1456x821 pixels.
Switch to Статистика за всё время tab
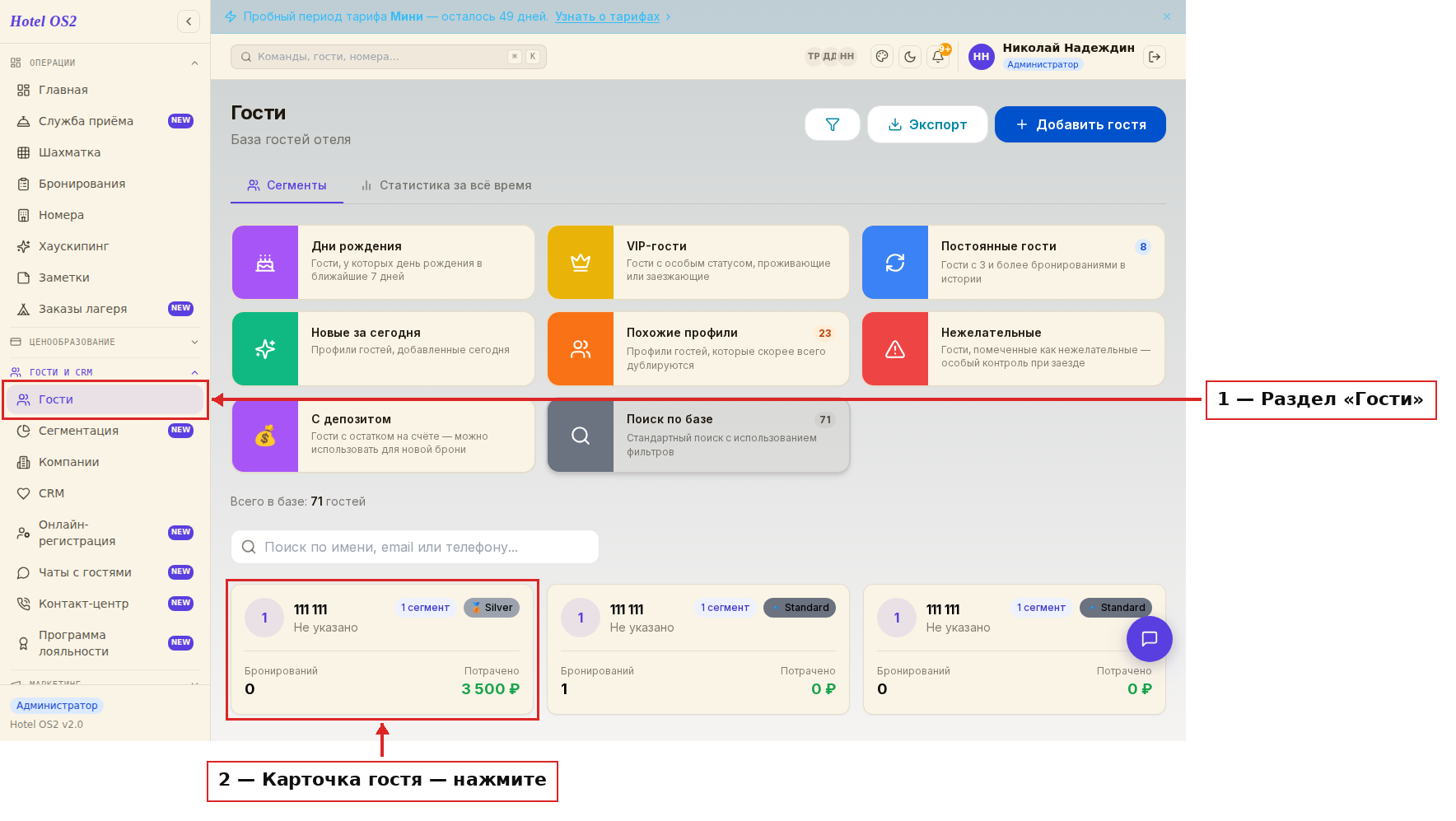pyautogui.click(x=446, y=185)
